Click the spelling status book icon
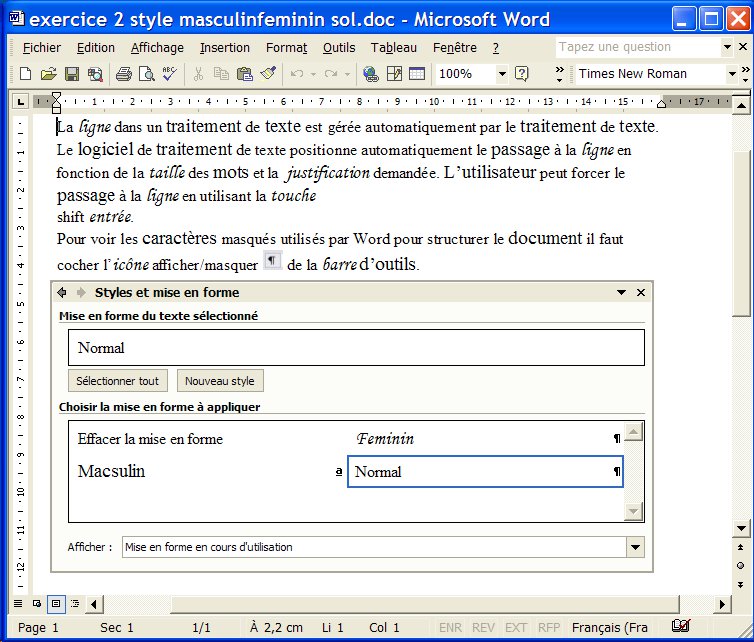Image resolution: width=754 pixels, height=642 pixels. 680,626
